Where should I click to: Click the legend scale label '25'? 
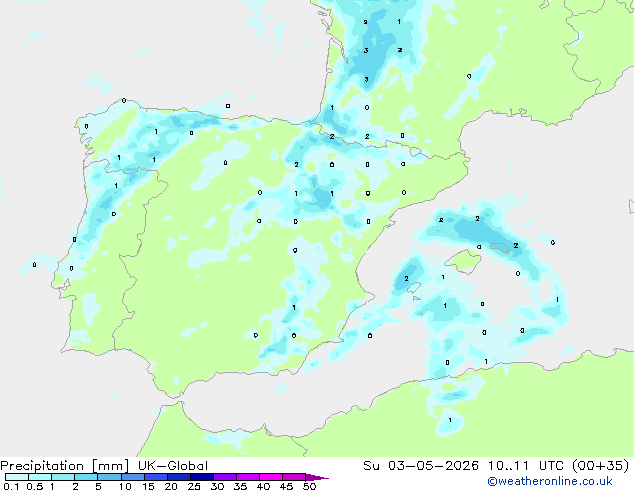(194, 486)
